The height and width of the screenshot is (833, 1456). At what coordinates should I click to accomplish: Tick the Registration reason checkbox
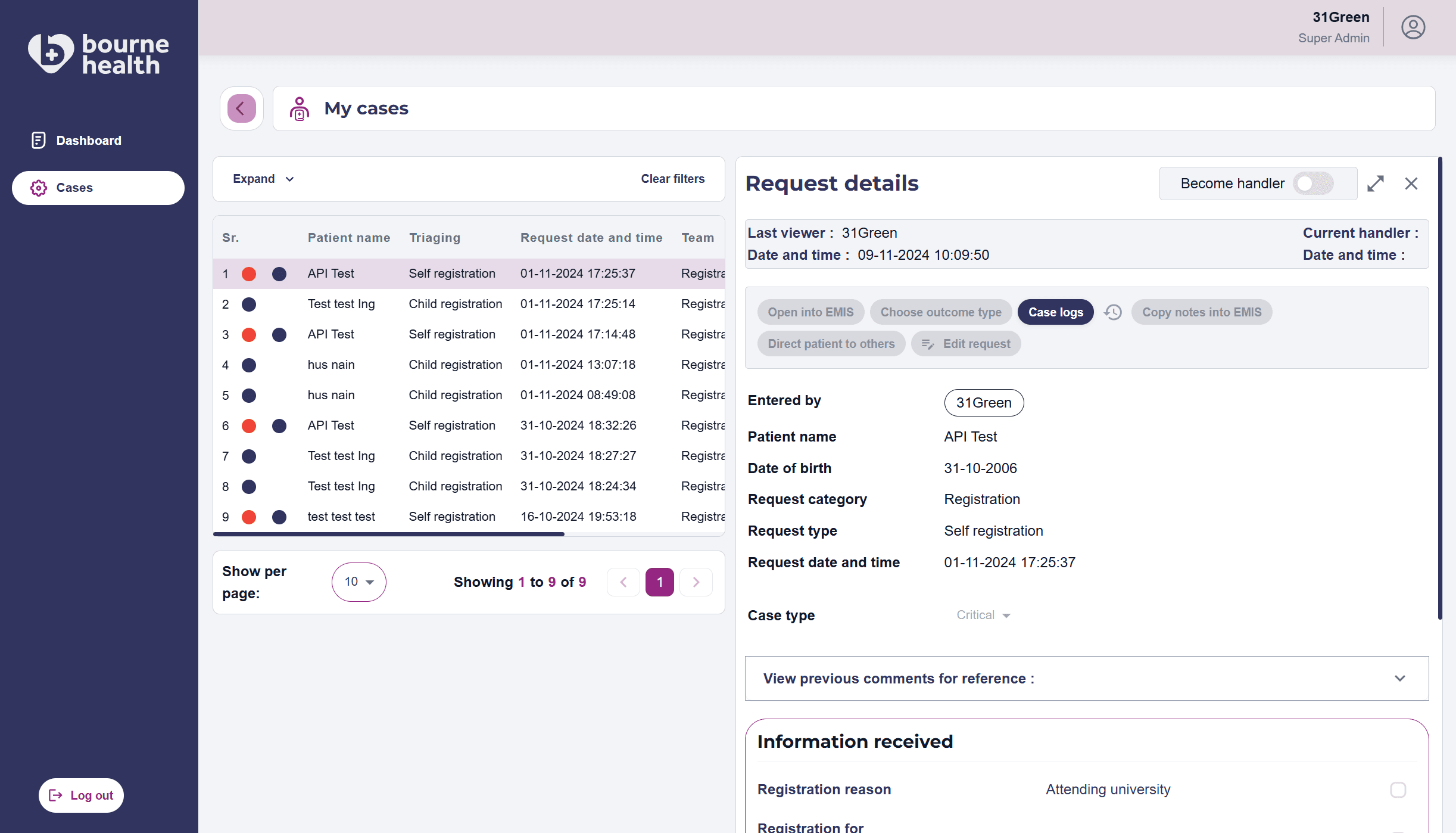[1398, 790]
